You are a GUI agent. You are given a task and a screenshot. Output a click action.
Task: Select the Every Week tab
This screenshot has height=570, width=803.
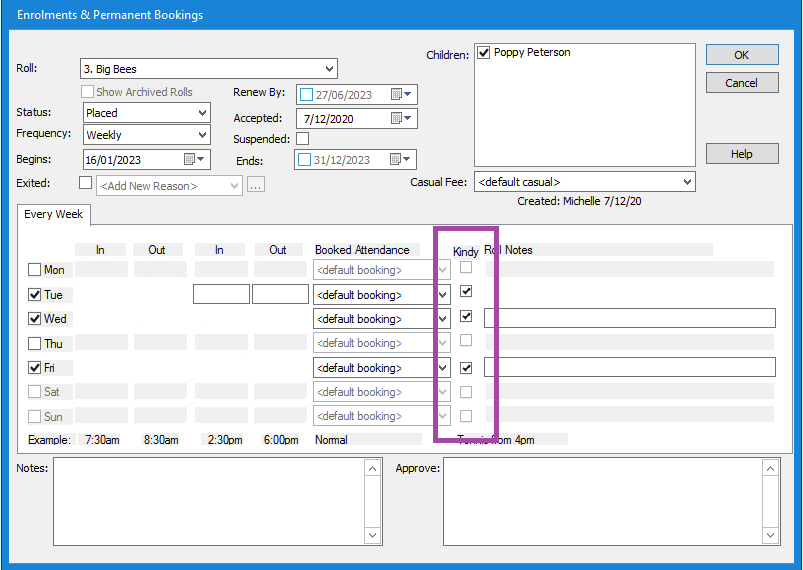click(x=54, y=215)
